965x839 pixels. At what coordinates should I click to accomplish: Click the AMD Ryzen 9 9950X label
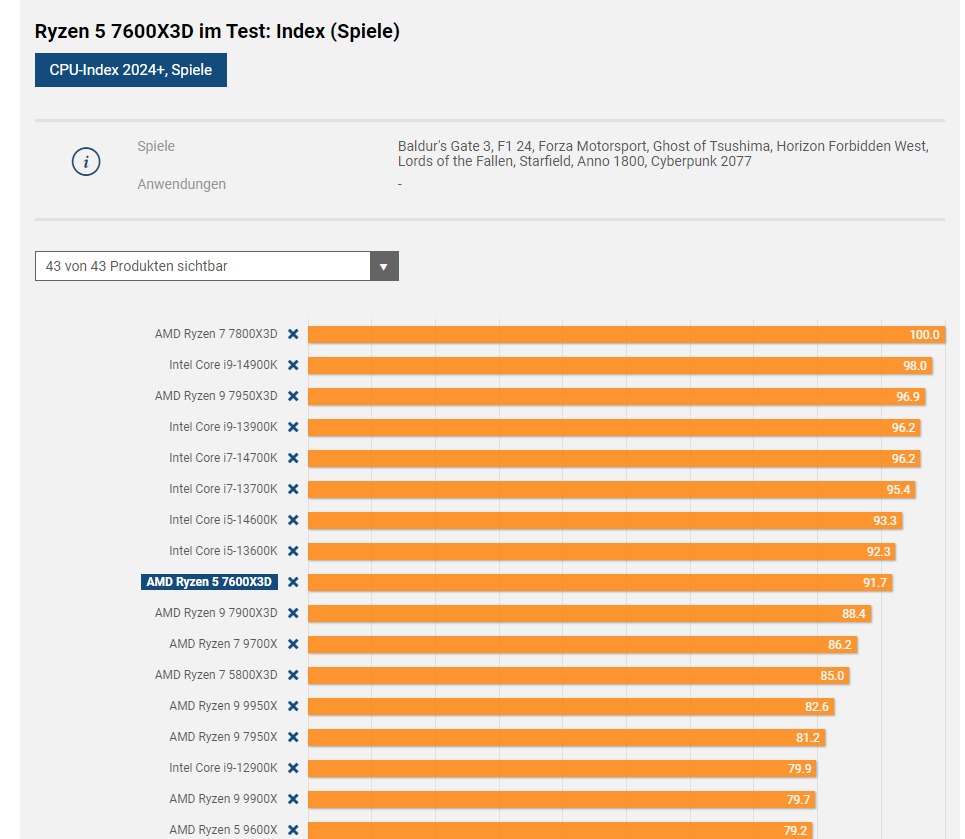click(x=223, y=705)
